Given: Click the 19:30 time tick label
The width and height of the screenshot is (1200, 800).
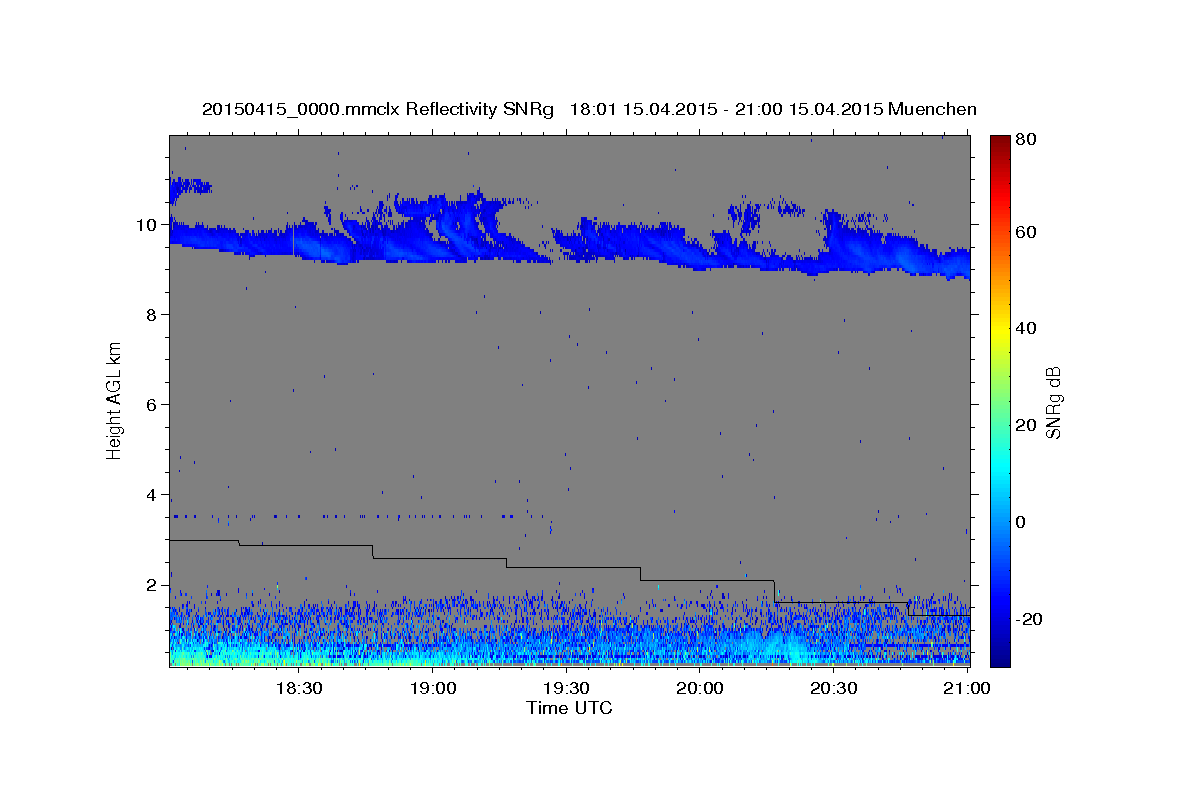Looking at the screenshot, I should point(566,688).
